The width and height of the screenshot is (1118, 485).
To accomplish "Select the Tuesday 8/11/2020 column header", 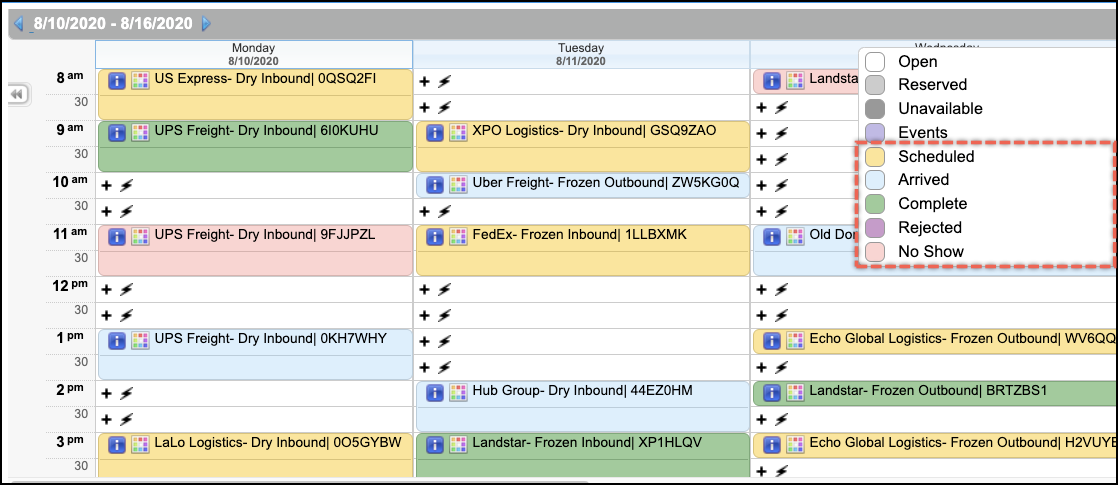I will (x=581, y=54).
